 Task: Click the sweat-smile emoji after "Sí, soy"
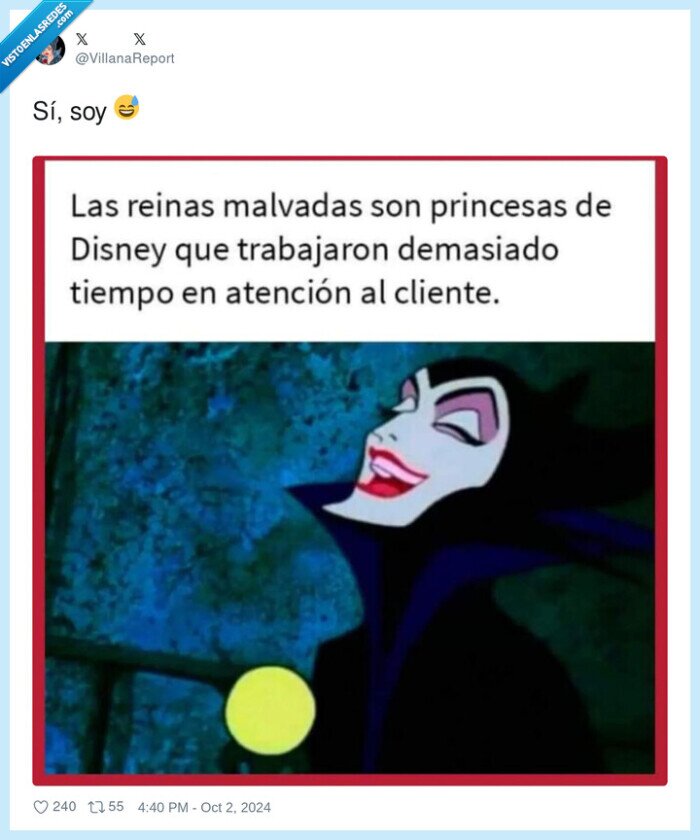pos(127,108)
